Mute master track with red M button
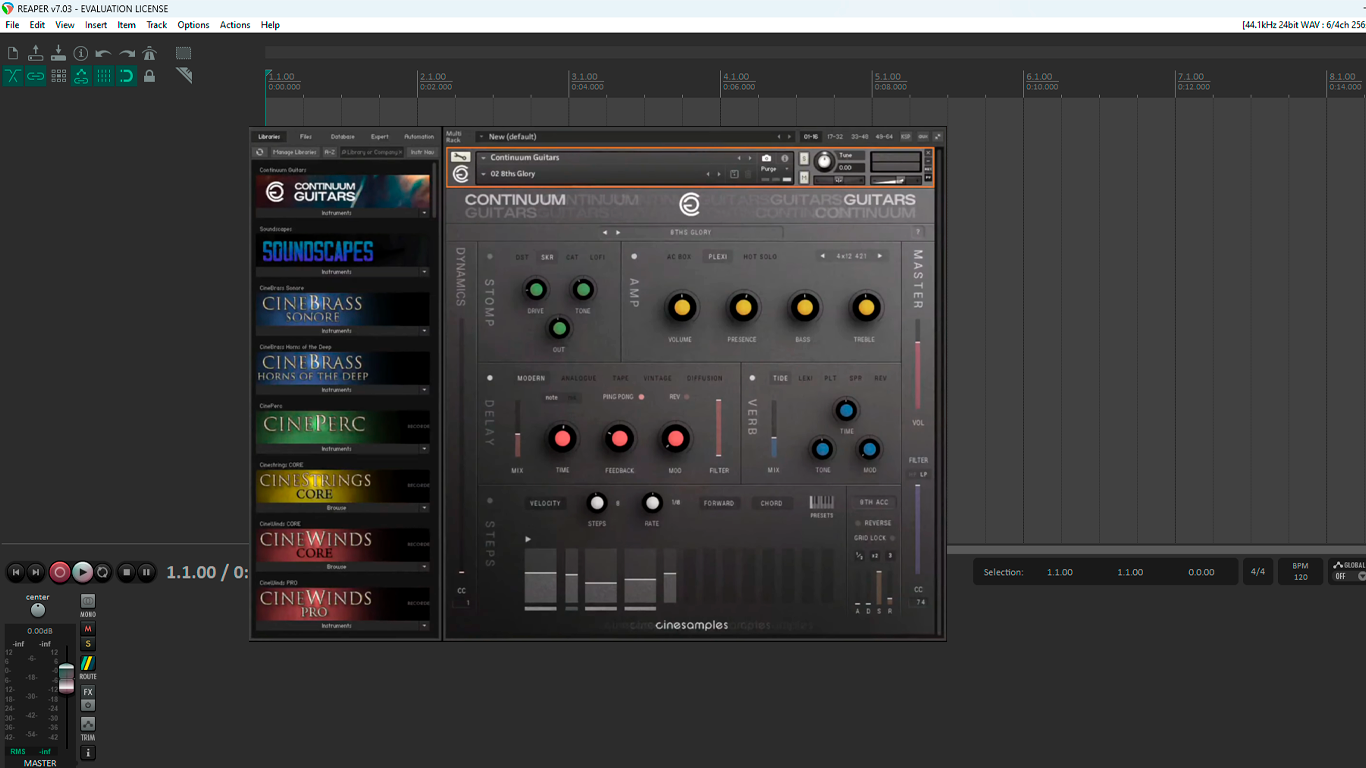This screenshot has height=768, width=1366. (x=88, y=629)
